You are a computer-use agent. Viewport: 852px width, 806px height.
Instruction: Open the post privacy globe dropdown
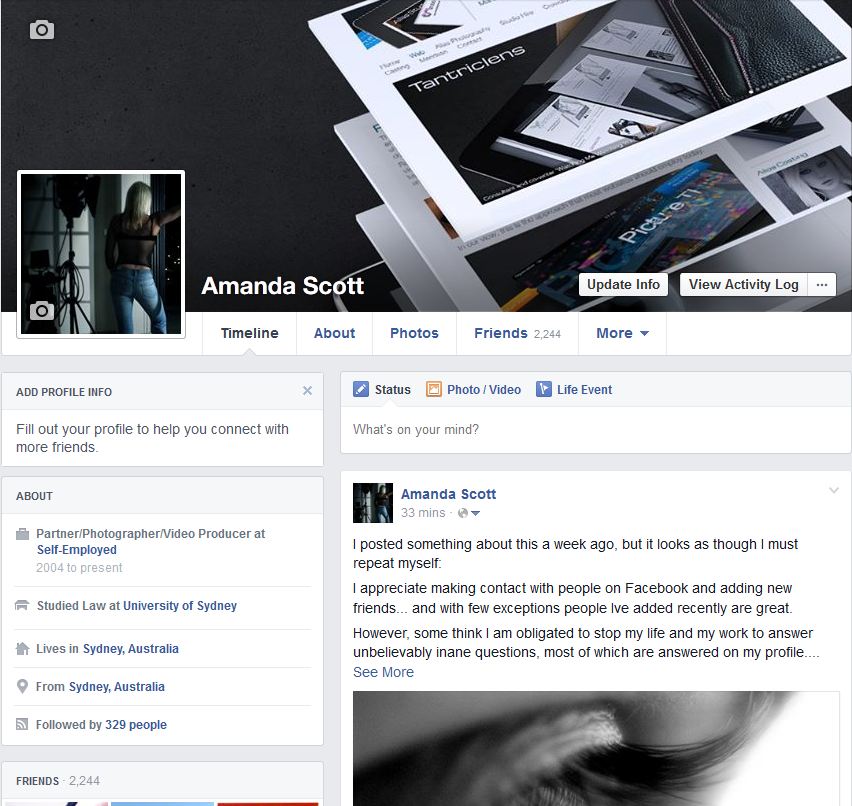click(x=468, y=513)
